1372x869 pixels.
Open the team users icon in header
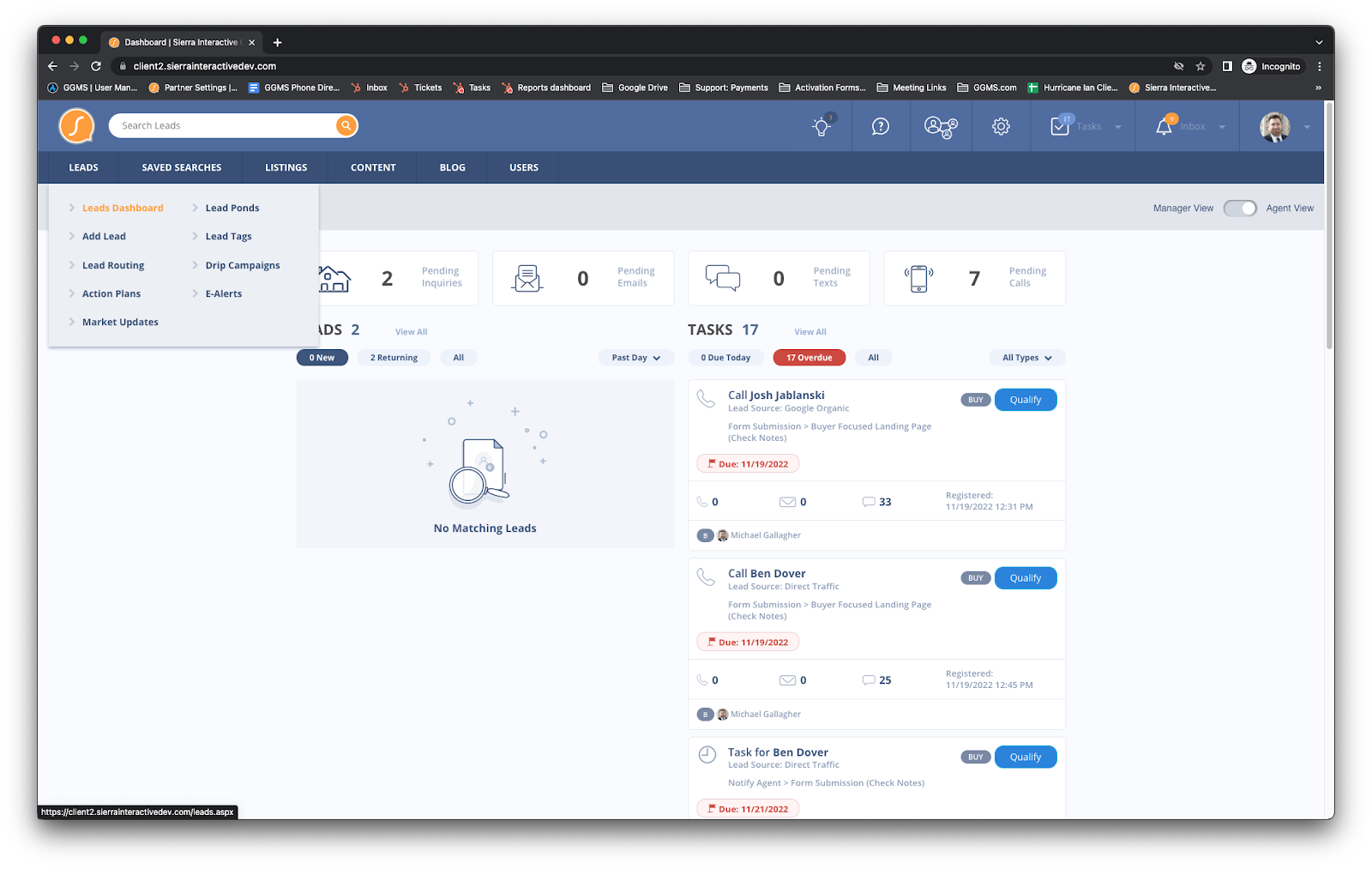pyautogui.click(x=941, y=127)
